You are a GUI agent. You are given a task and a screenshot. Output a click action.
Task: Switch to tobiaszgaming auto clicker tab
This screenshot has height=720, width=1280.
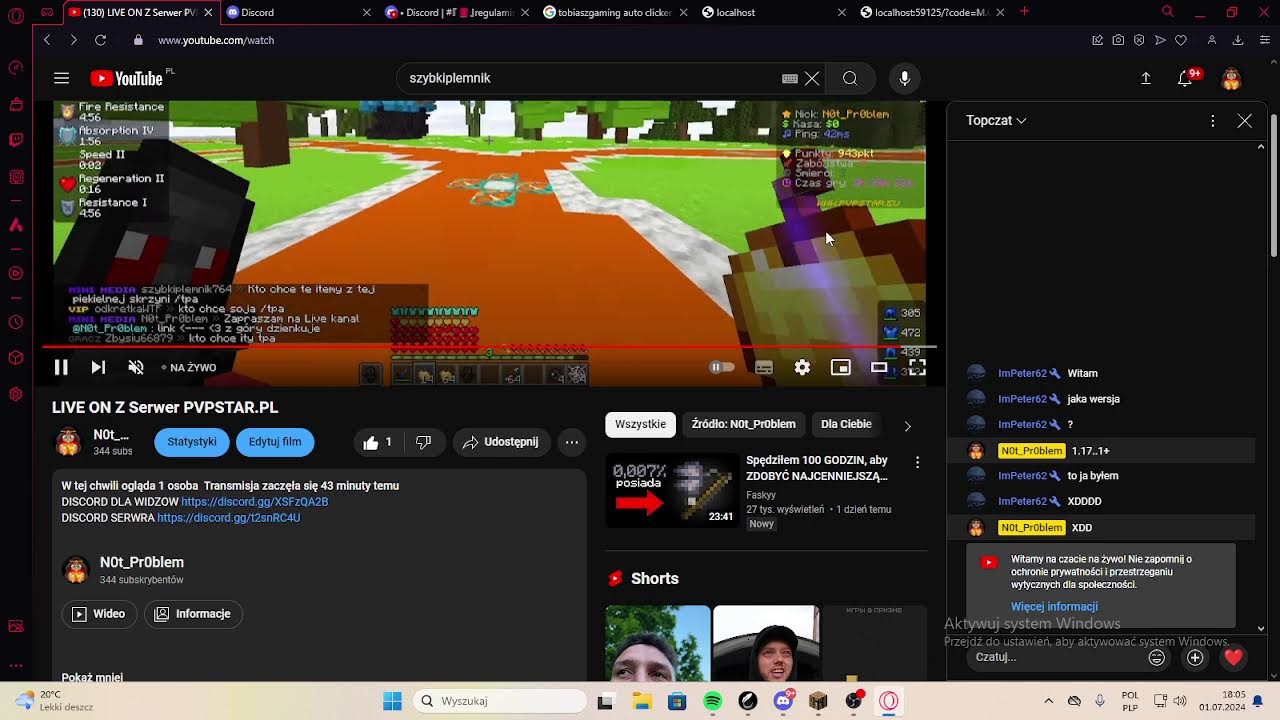click(614, 12)
